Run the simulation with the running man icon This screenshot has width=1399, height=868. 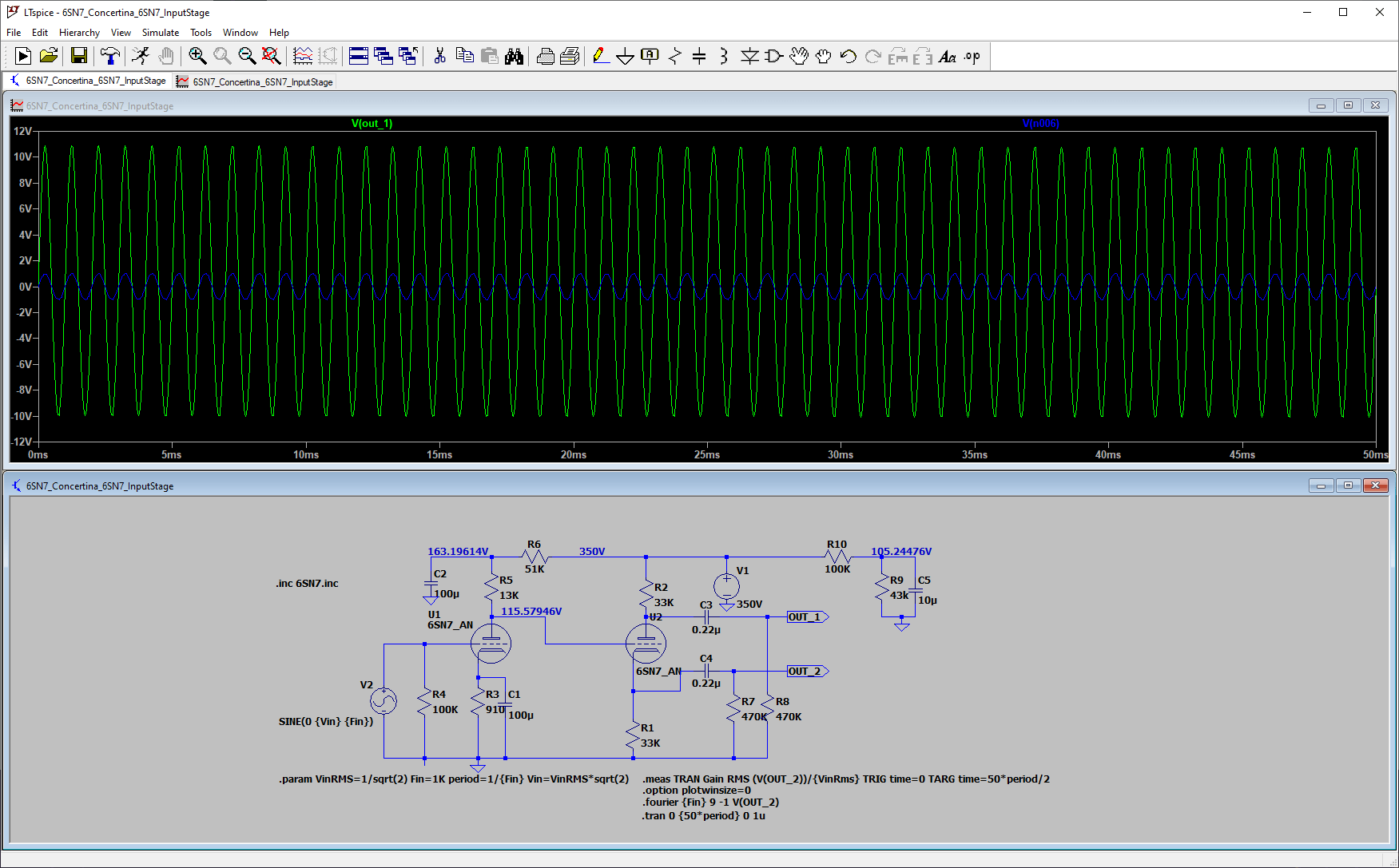click(x=141, y=56)
